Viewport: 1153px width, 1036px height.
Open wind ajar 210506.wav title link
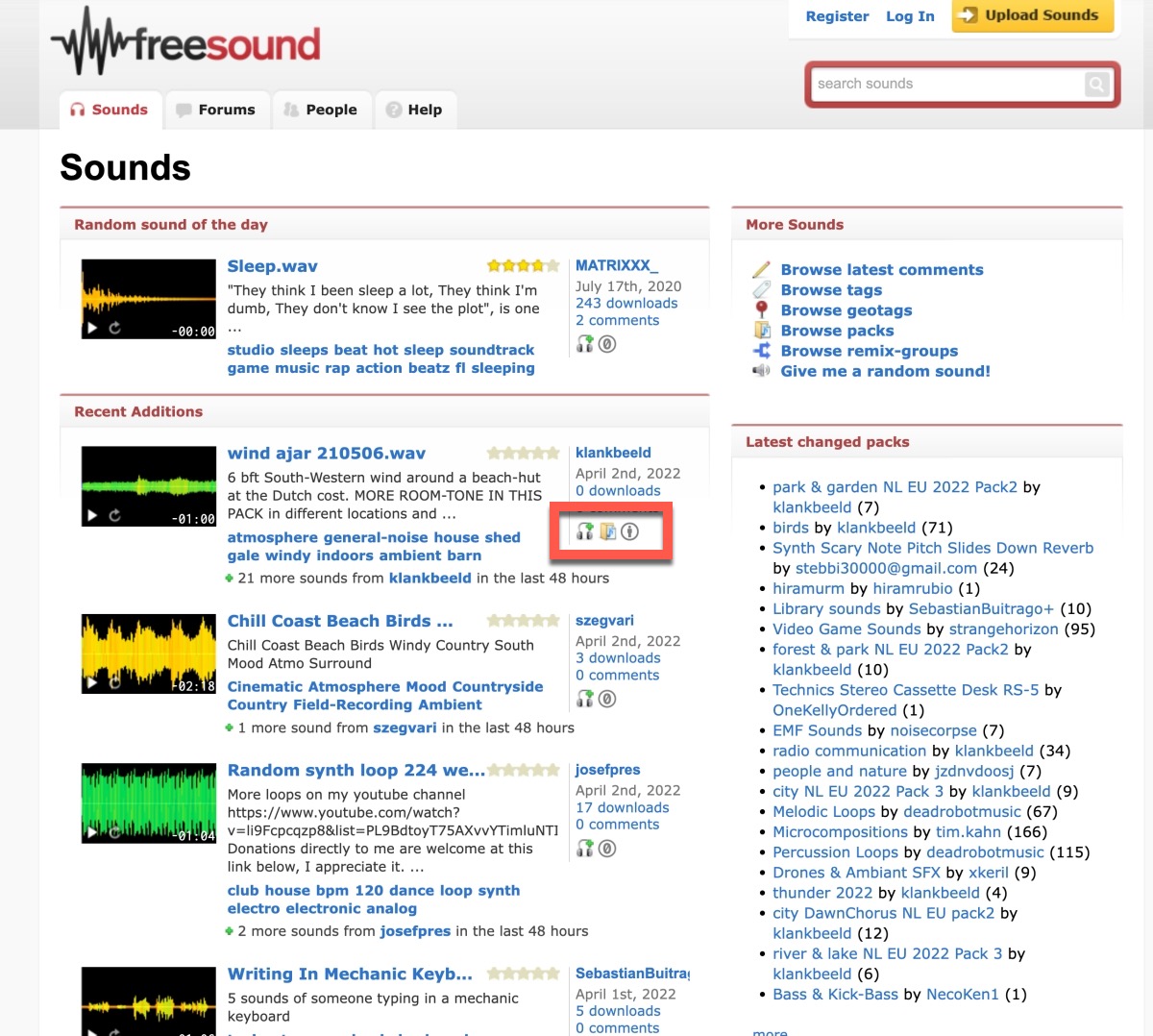(326, 454)
